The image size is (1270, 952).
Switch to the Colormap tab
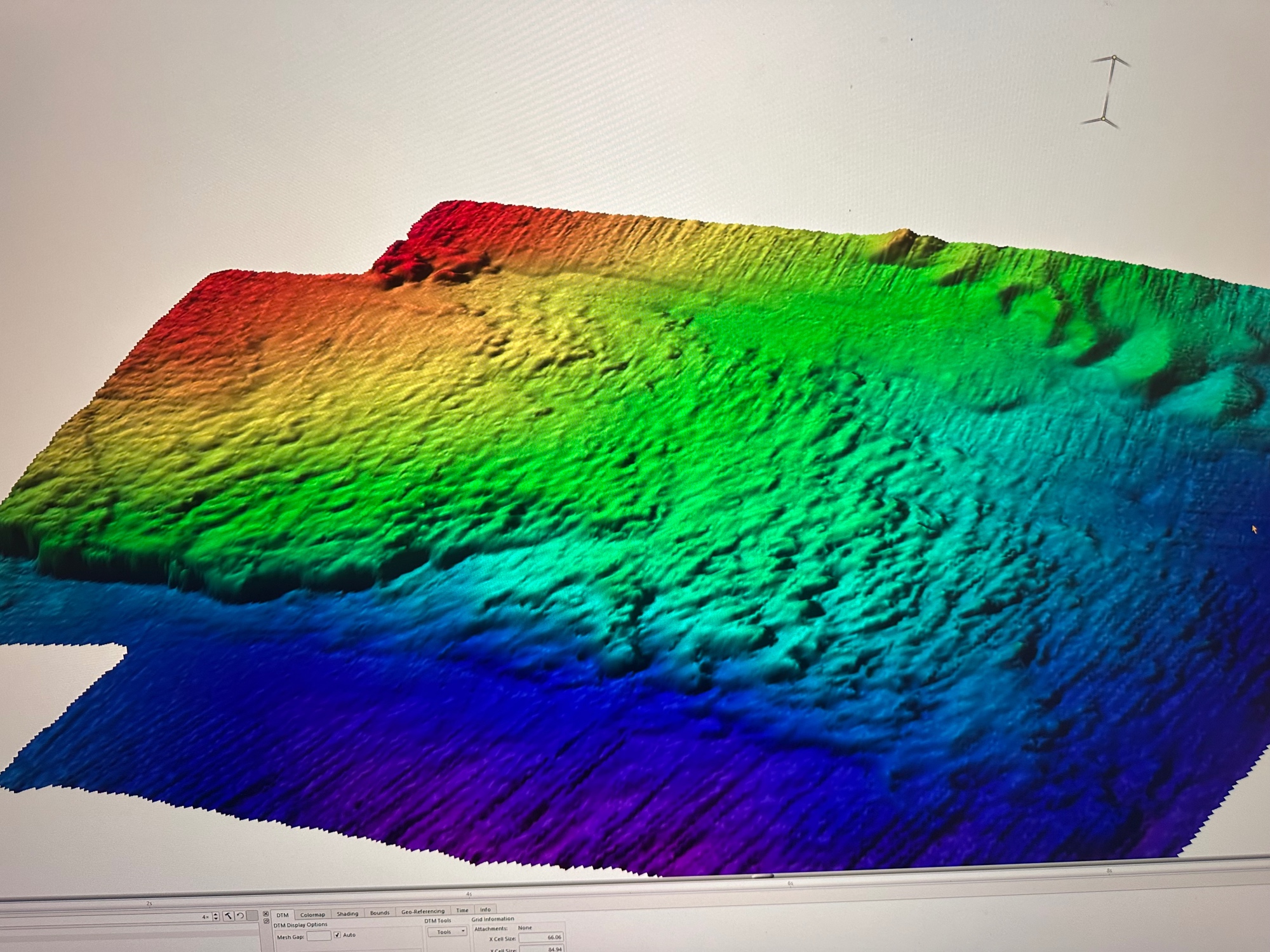[312, 915]
